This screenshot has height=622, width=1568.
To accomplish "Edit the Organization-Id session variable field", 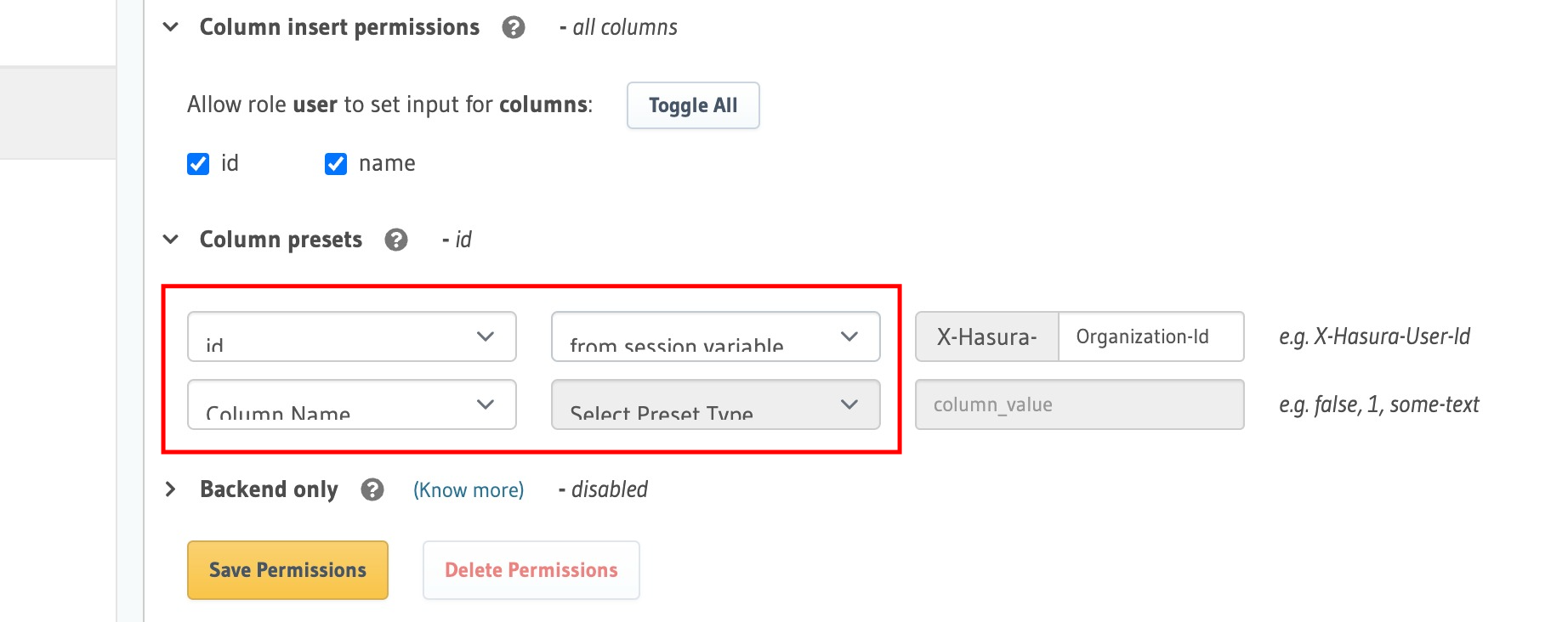I will (x=1151, y=336).
